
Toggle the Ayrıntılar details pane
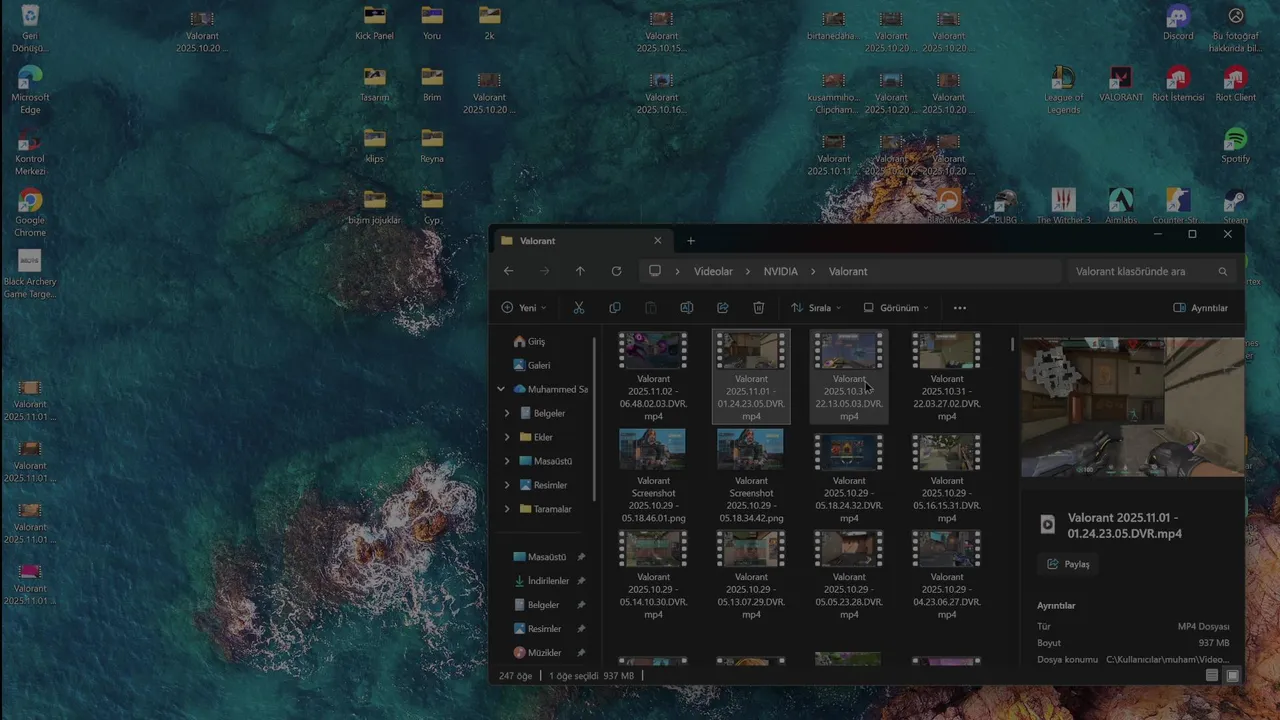coord(1200,308)
